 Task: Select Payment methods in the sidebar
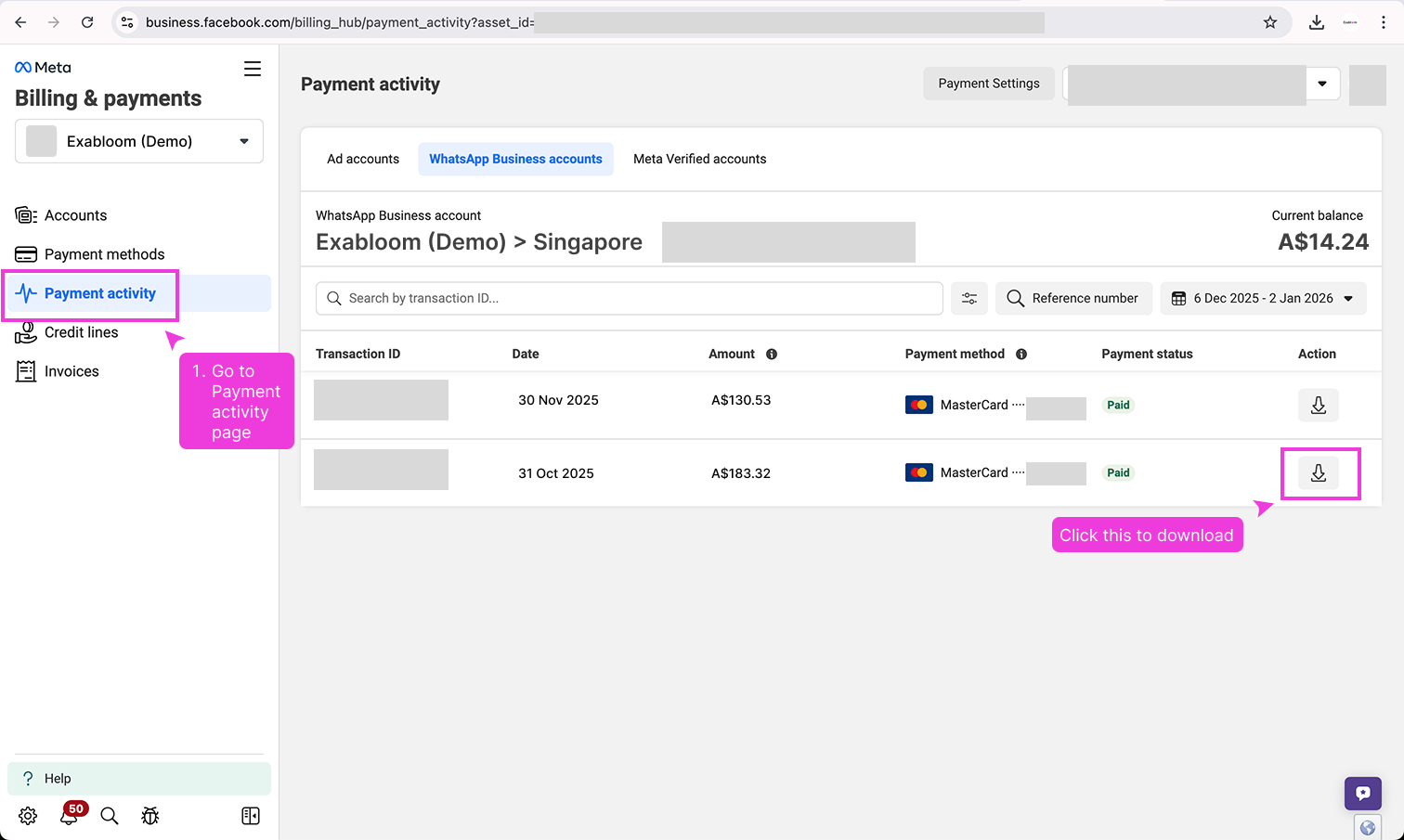(103, 253)
